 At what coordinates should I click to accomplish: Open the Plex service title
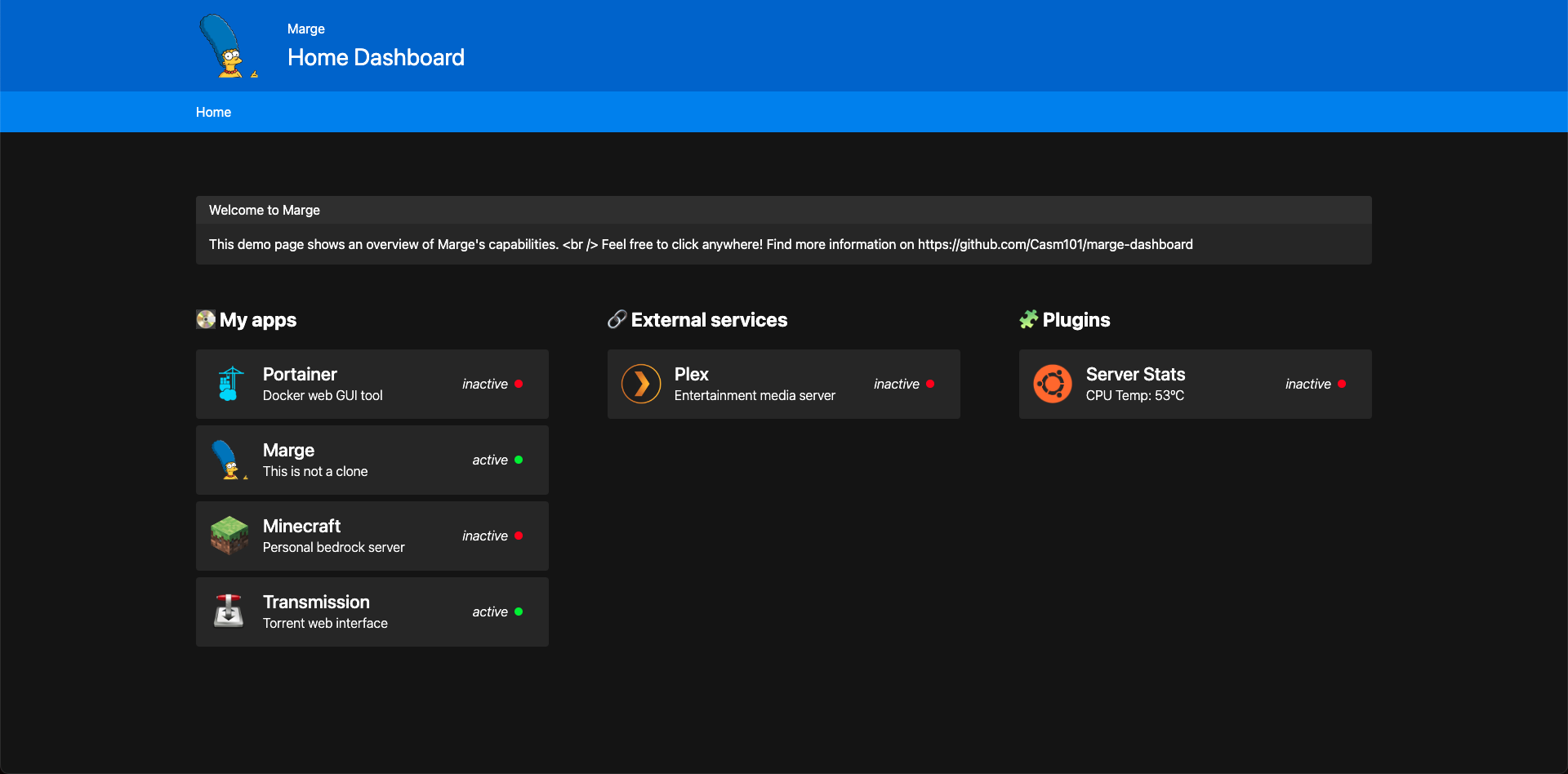point(691,374)
